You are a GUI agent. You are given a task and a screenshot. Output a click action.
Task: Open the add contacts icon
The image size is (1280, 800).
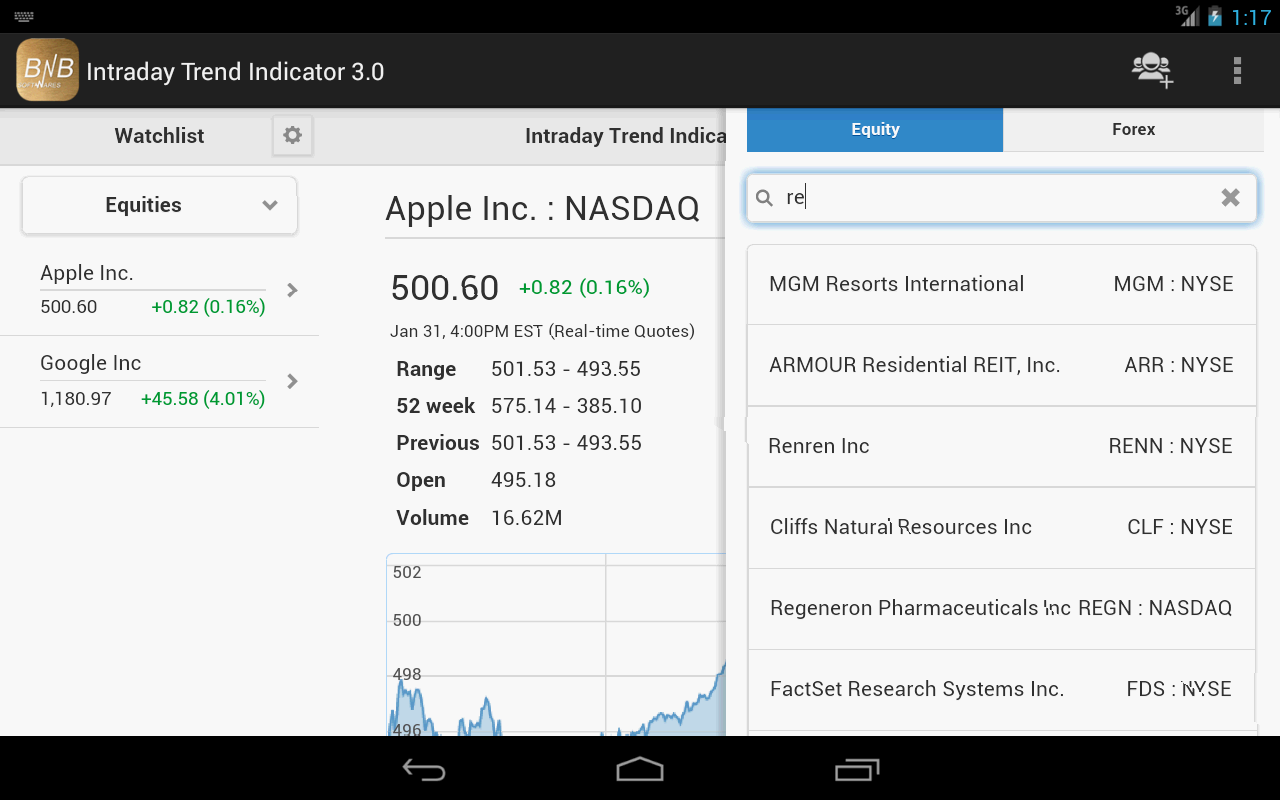pyautogui.click(x=1152, y=70)
